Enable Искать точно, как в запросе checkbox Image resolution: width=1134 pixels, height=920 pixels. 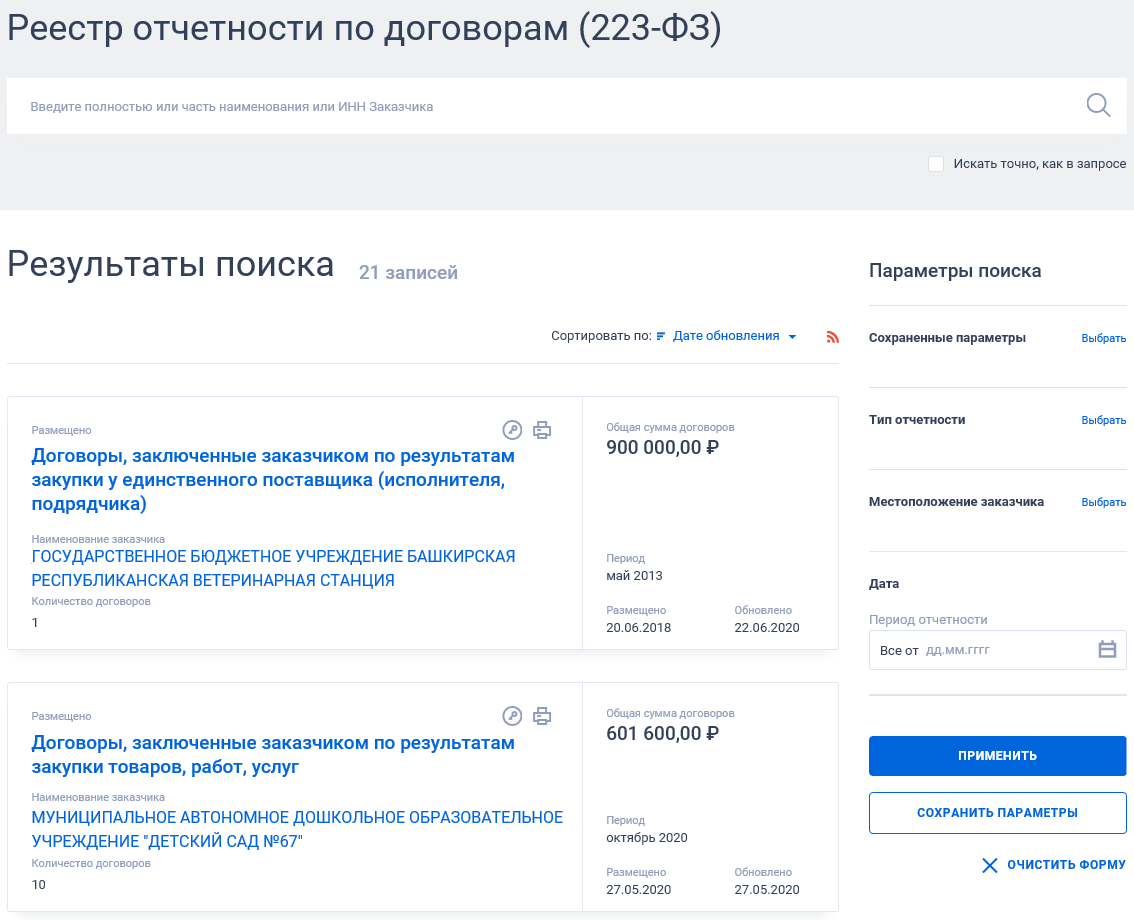click(x=936, y=164)
